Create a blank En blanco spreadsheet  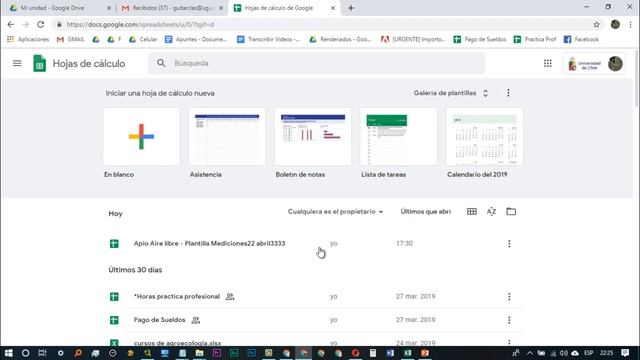pyautogui.click(x=141, y=137)
